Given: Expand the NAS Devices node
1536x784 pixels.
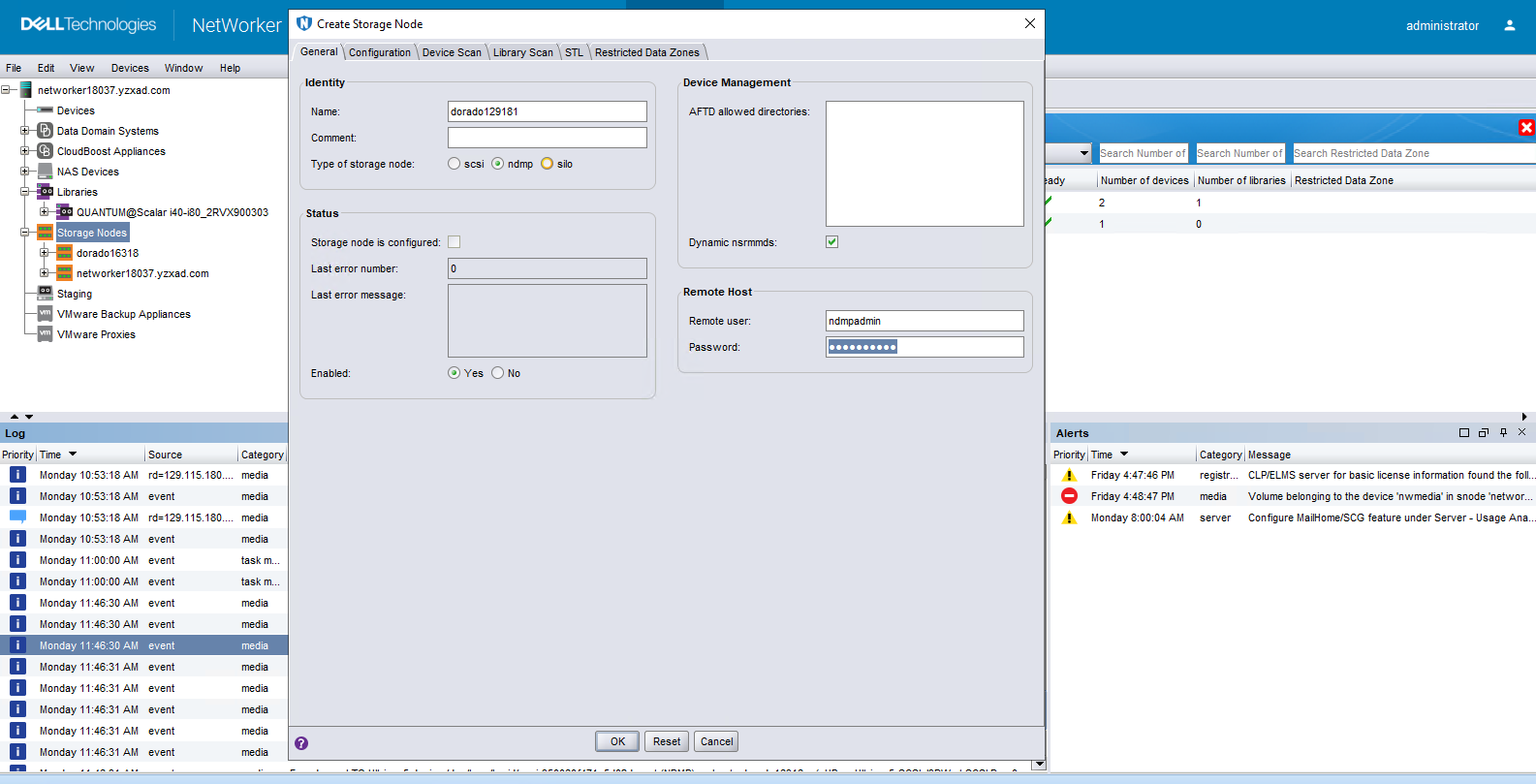Looking at the screenshot, I should 25,172.
